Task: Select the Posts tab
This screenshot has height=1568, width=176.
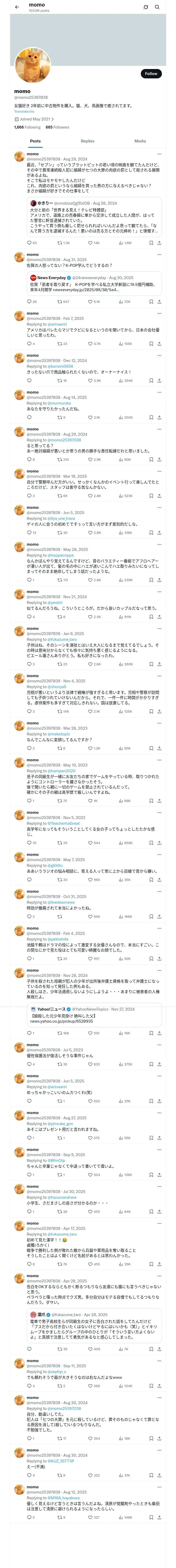Action: 35,141
